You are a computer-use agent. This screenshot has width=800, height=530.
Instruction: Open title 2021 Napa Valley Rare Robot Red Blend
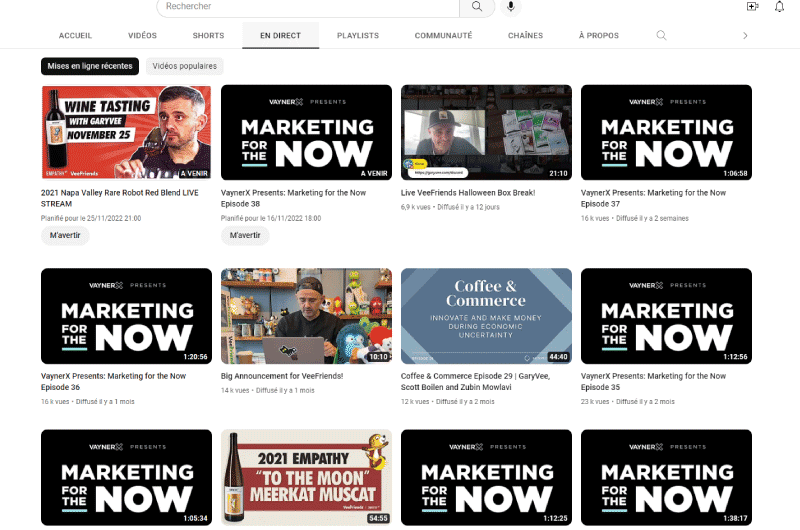click(120, 198)
